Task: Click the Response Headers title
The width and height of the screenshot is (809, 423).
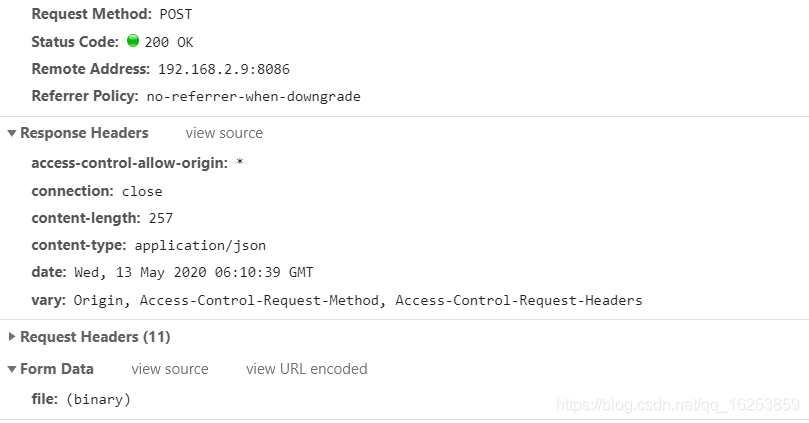Action: point(84,133)
